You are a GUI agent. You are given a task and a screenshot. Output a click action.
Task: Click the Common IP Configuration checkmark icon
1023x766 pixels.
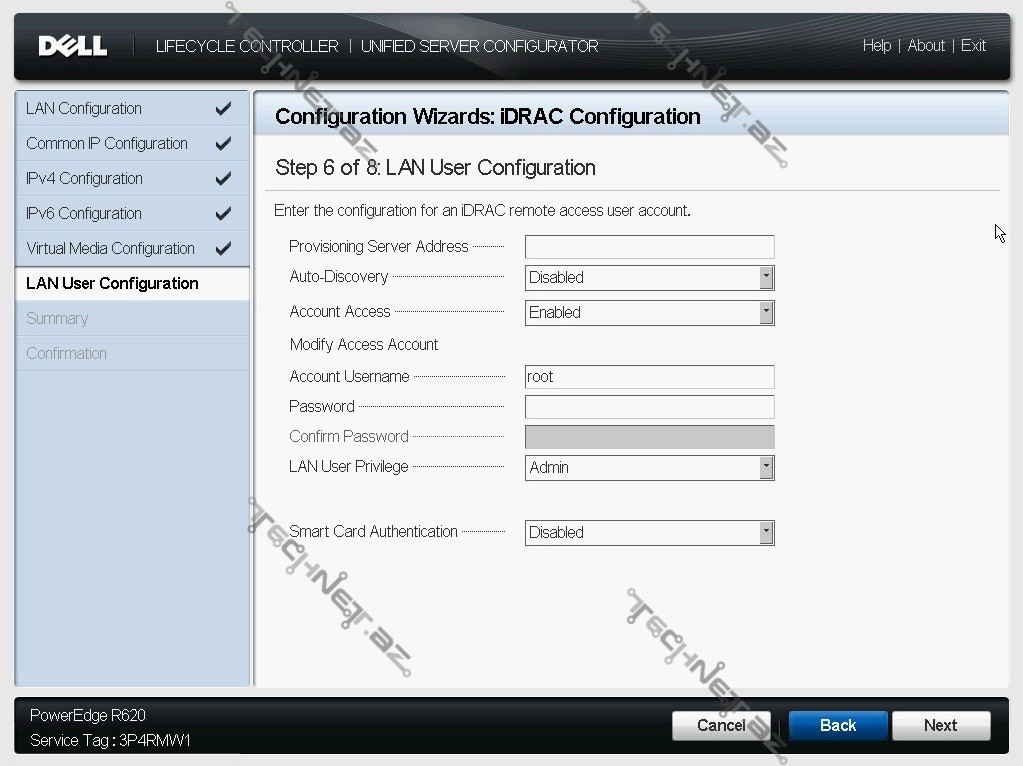(223, 143)
